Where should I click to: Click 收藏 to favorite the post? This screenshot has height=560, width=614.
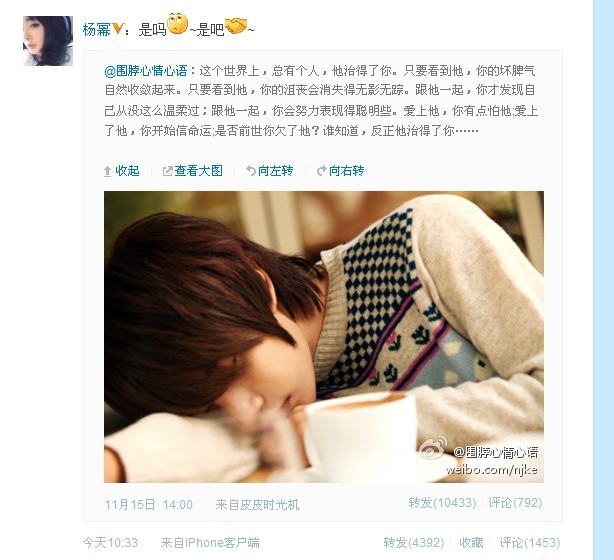coord(471,543)
